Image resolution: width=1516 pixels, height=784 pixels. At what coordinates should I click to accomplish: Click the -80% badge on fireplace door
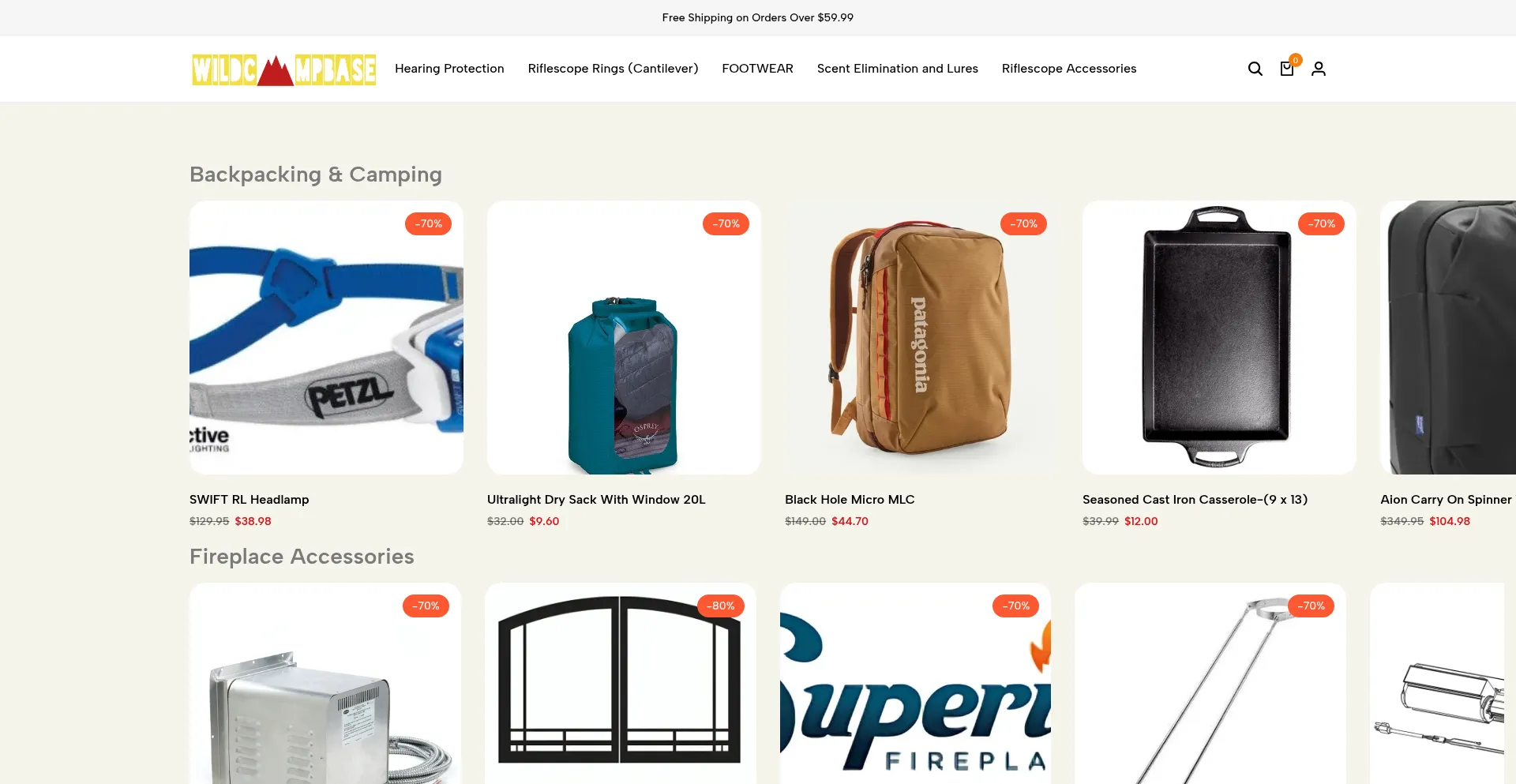click(721, 606)
